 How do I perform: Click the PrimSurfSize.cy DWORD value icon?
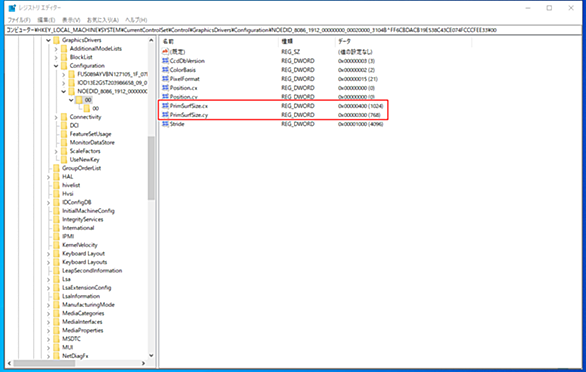tap(165, 115)
